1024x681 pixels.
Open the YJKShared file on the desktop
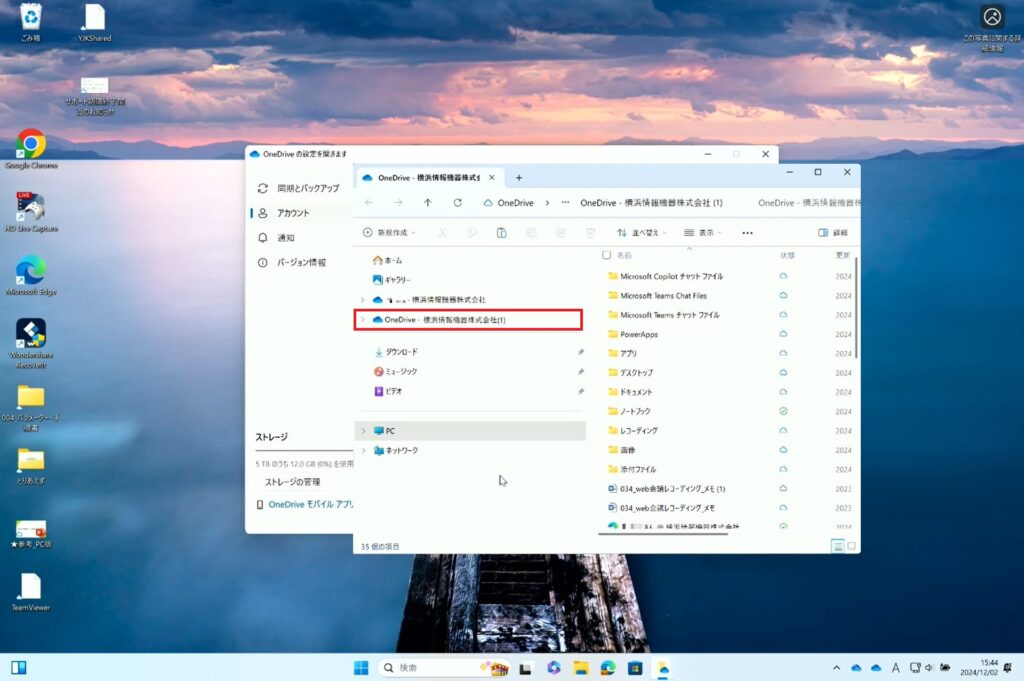(x=95, y=22)
